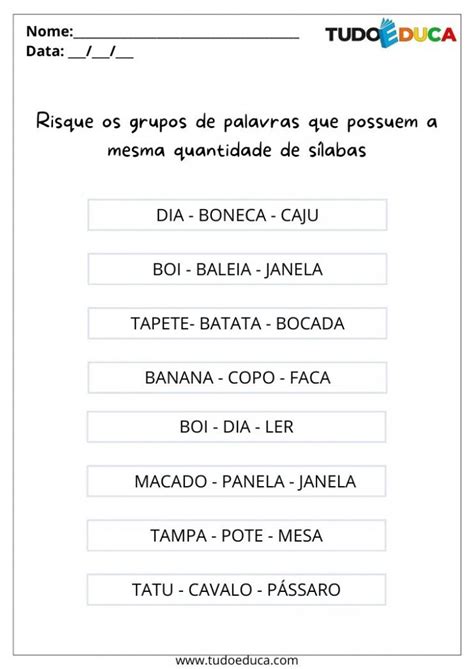Select the BANANA - COPO - FACA box
Image resolution: width=474 pixels, height=669 pixels.
point(237,378)
